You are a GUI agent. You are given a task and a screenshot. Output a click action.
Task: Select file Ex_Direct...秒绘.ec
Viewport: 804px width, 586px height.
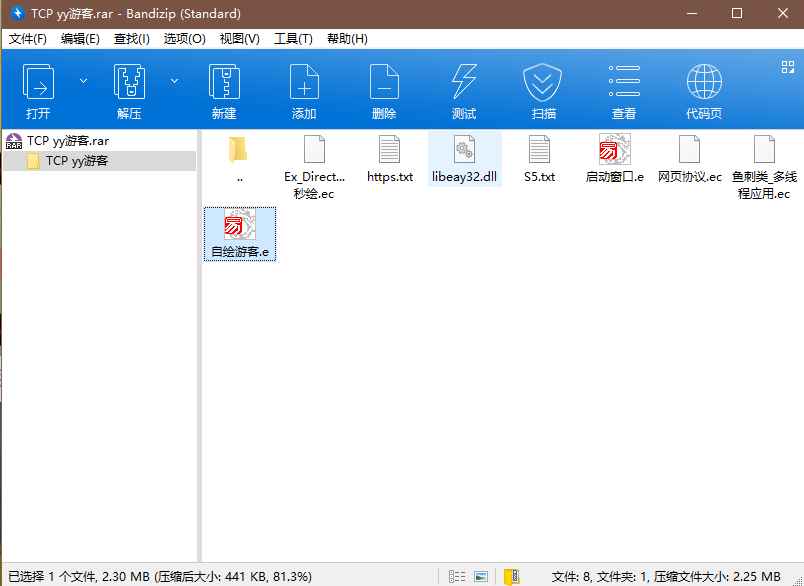pos(314,167)
